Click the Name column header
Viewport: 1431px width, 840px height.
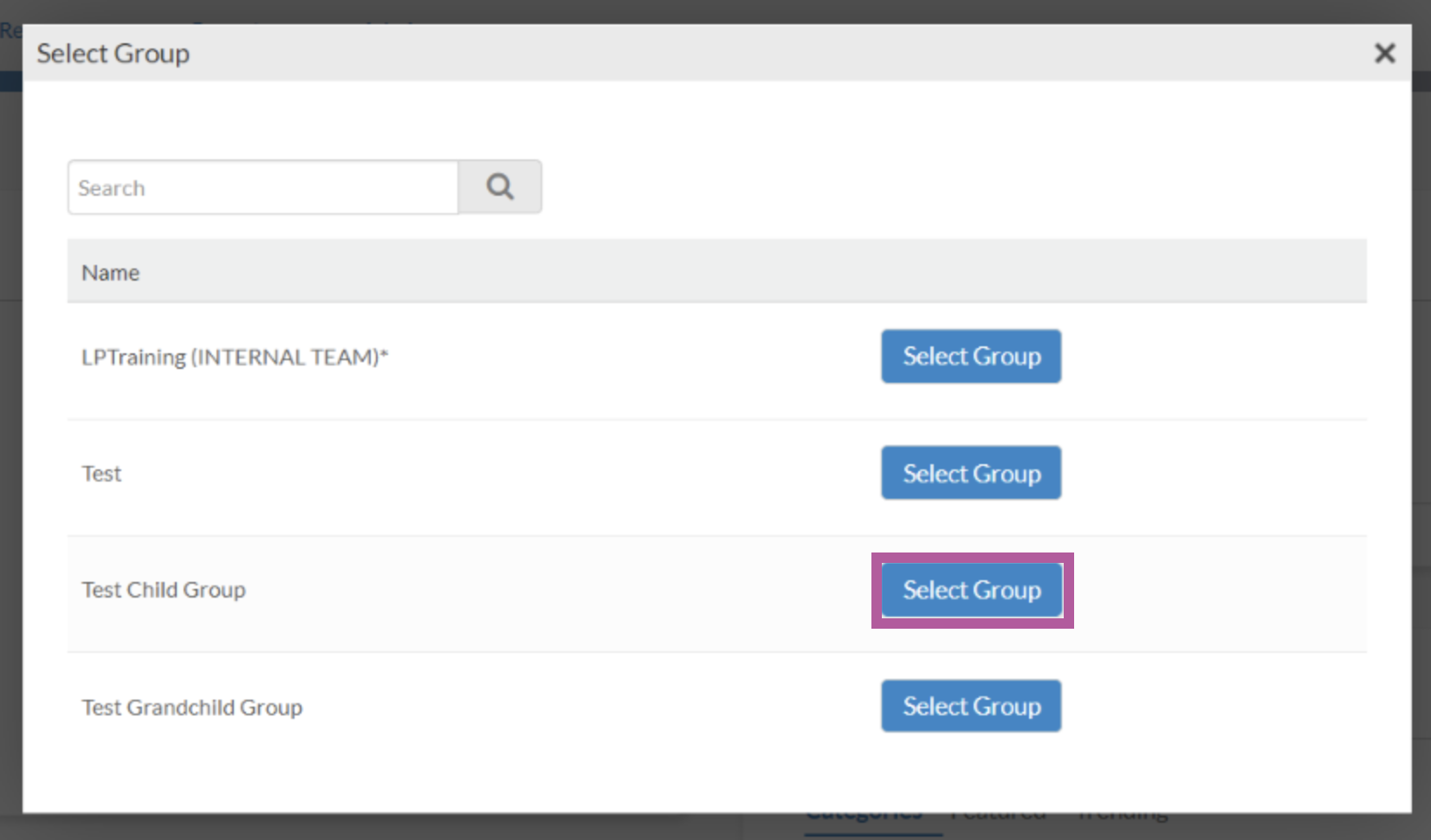point(110,271)
